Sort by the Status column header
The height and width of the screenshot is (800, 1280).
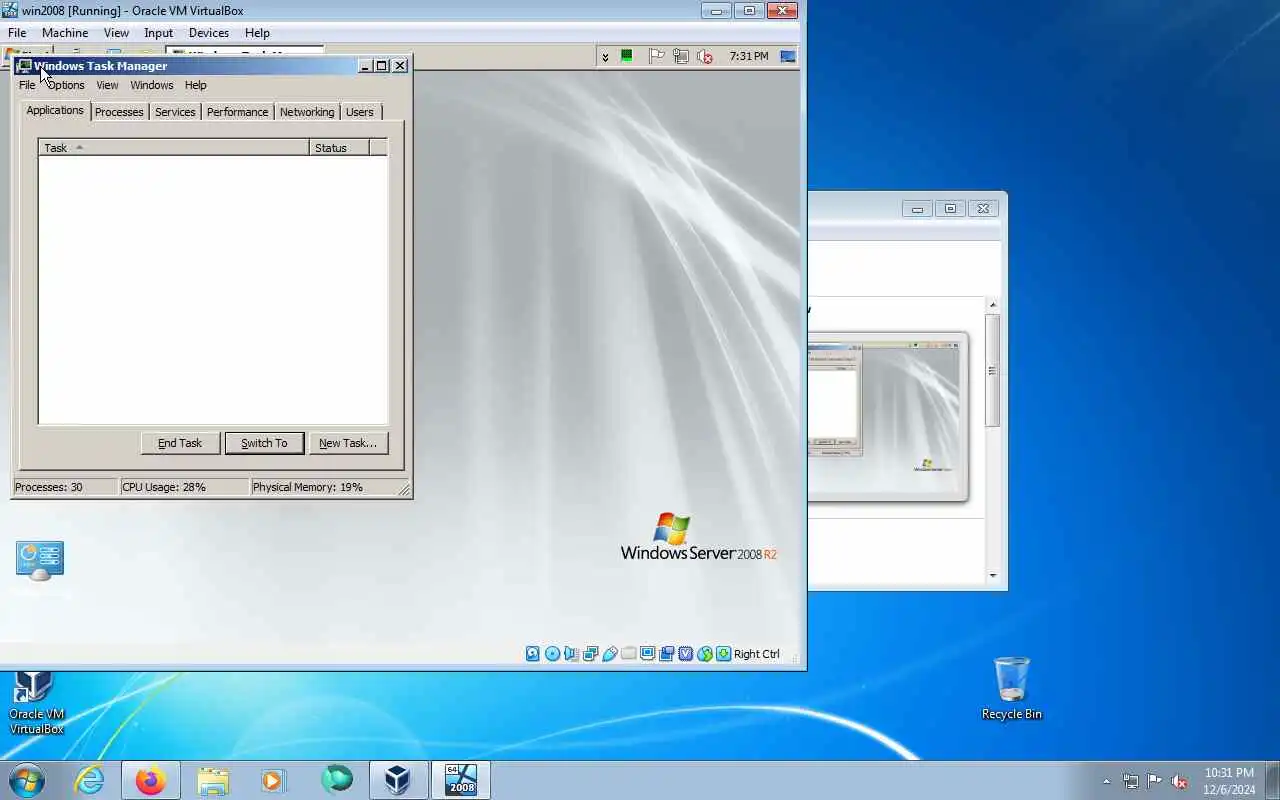tap(339, 148)
